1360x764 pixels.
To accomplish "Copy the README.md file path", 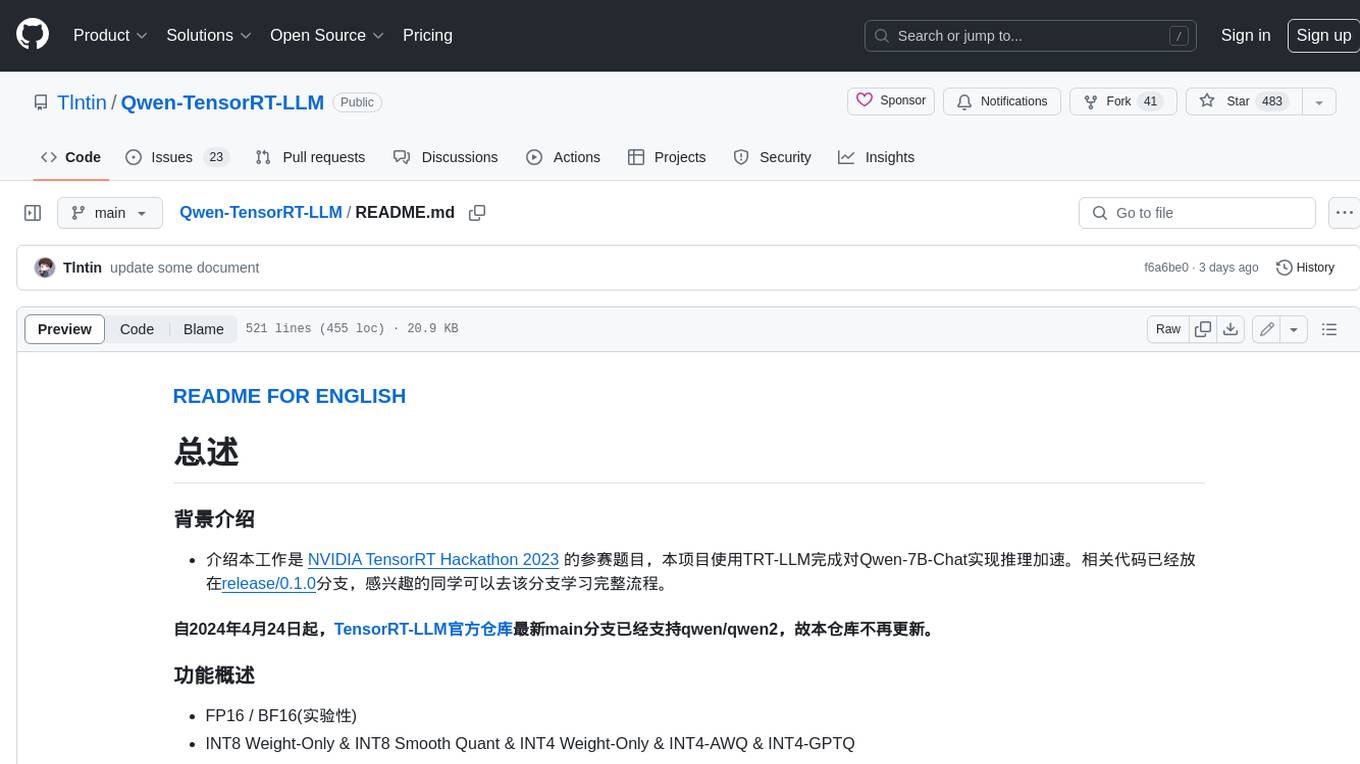I will click(477, 213).
